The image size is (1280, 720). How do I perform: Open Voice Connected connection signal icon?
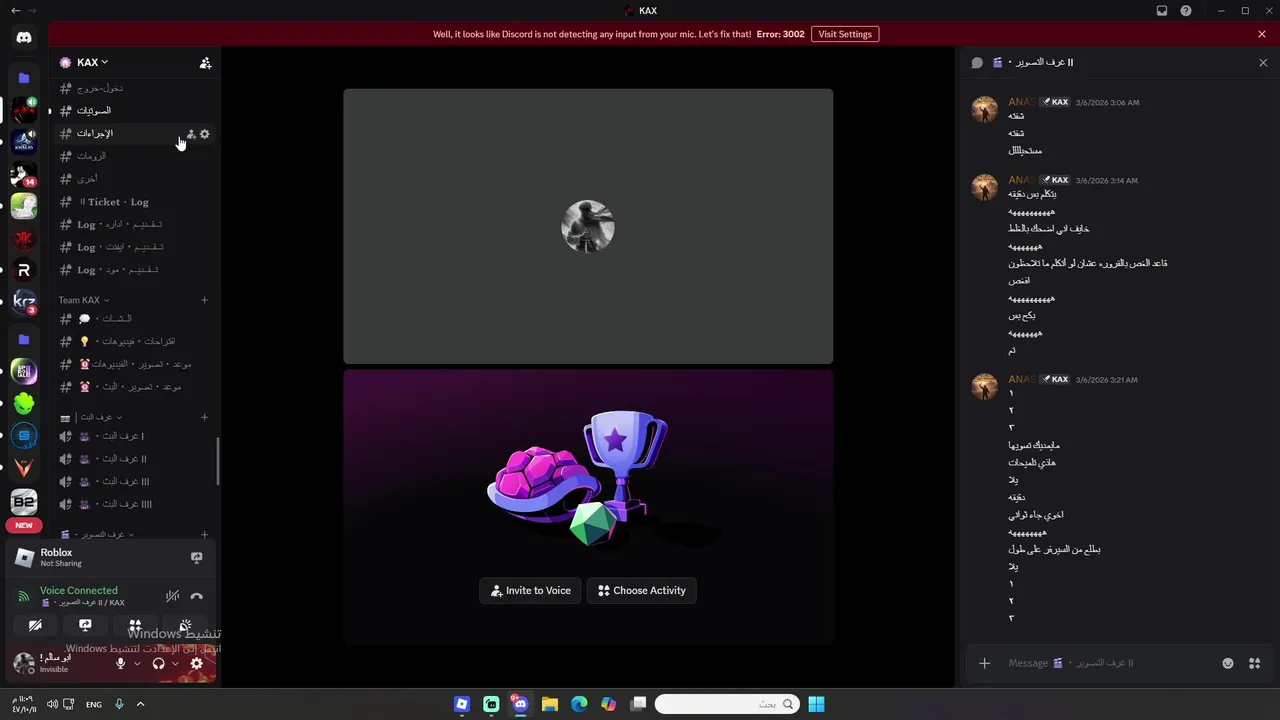[x=24, y=596]
